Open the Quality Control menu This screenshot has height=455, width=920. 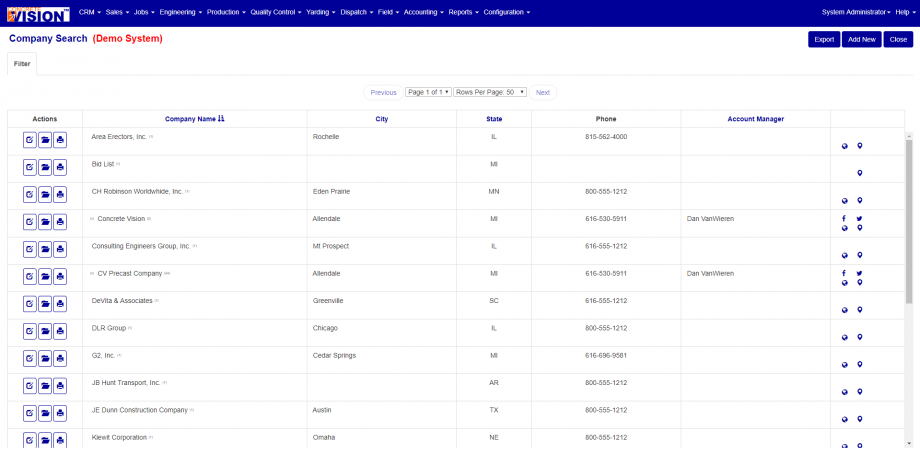pos(276,12)
